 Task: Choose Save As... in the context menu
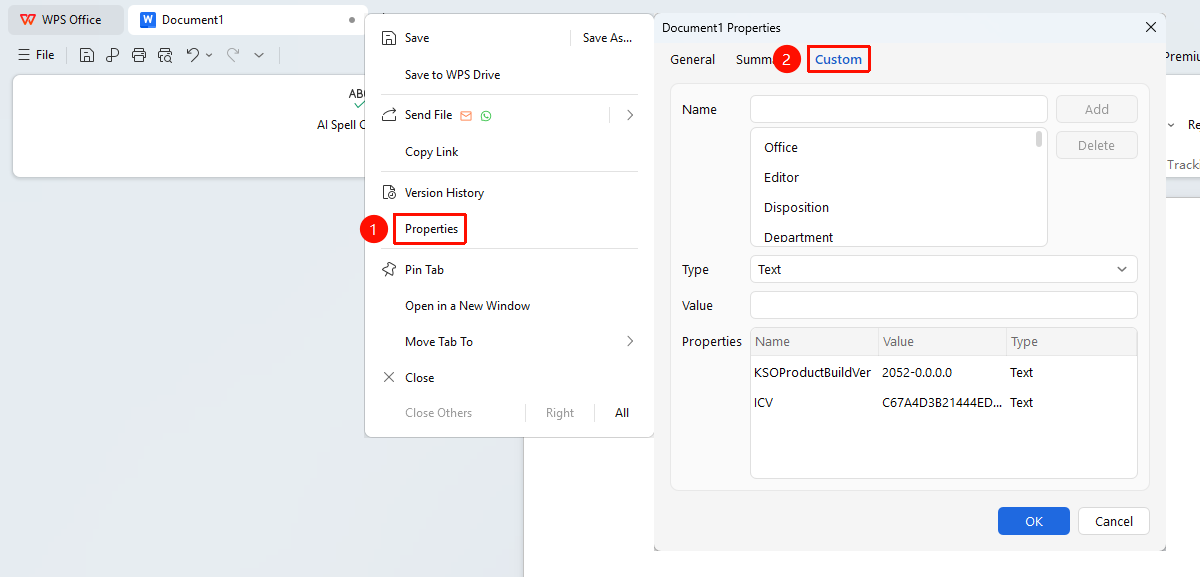pos(608,38)
